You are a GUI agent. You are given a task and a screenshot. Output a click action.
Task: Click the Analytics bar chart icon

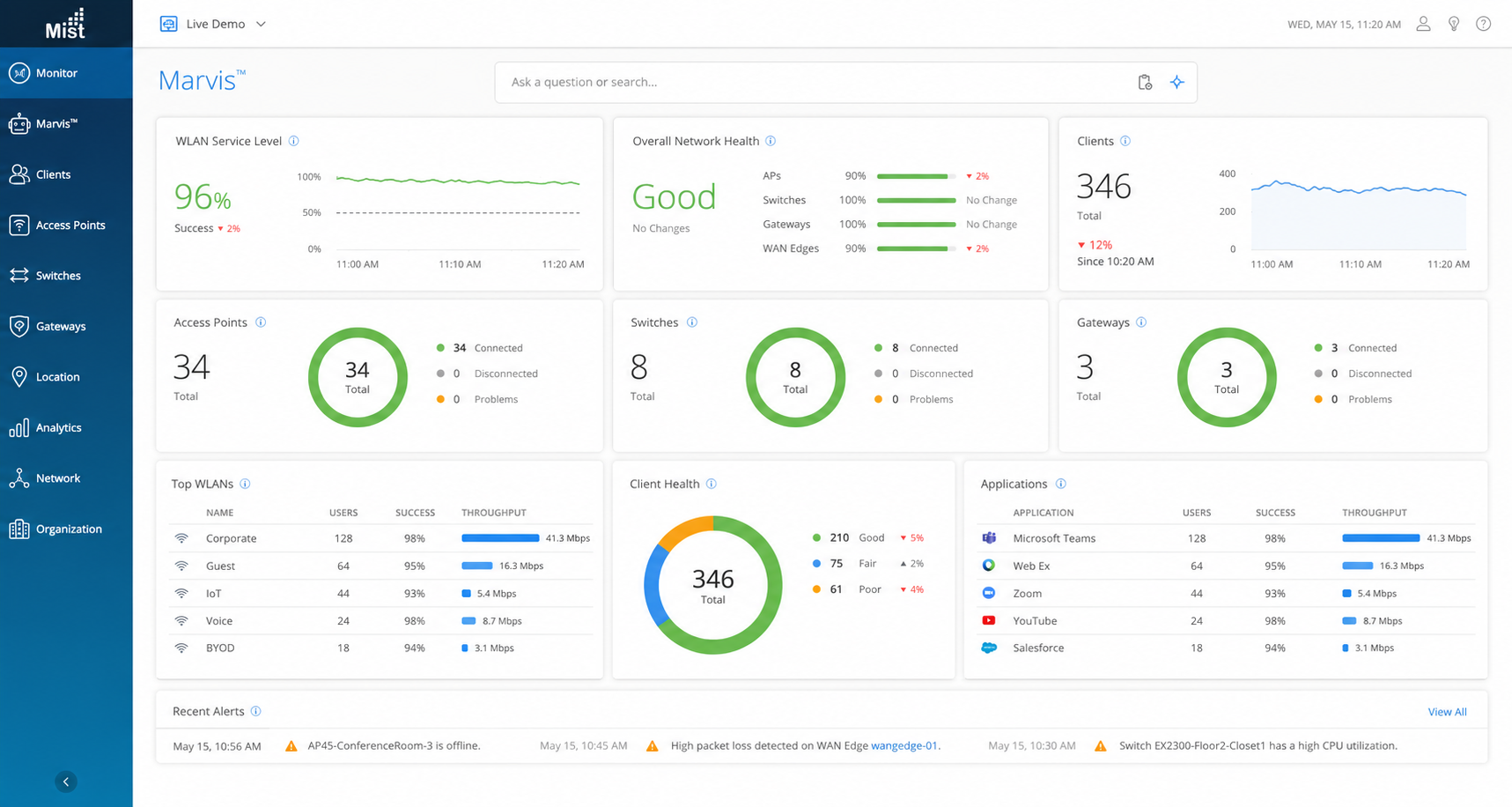pos(19,428)
